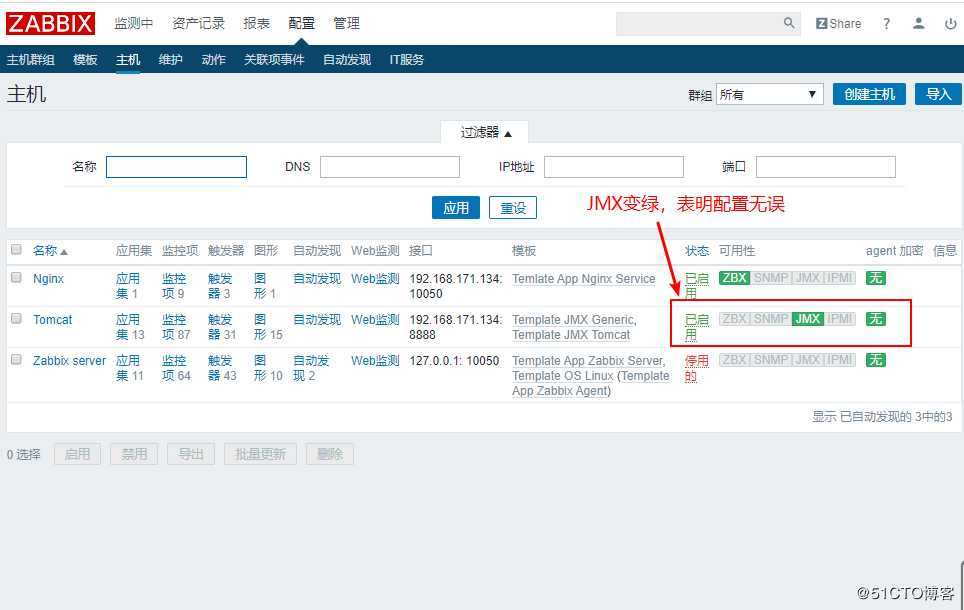
Task: Check the checkbox next to Nginx
Action: click(x=16, y=278)
